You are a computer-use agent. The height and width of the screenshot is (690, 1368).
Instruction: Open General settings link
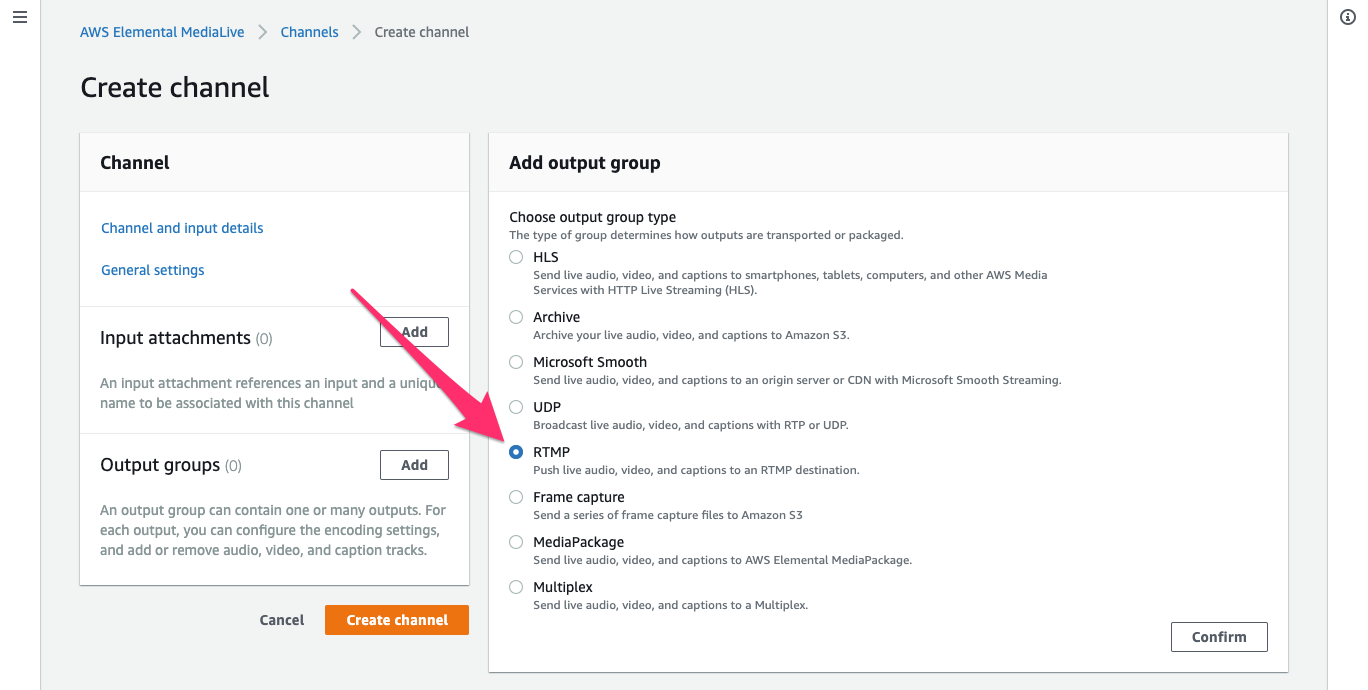click(x=153, y=270)
